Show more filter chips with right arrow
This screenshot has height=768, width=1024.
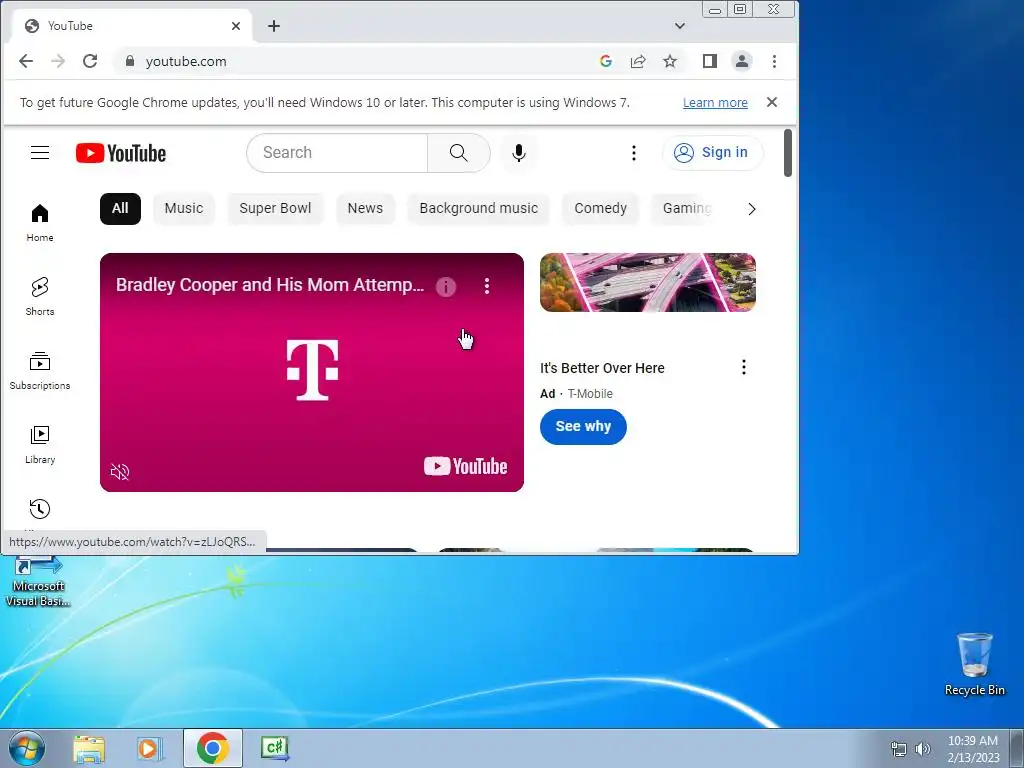tap(752, 209)
